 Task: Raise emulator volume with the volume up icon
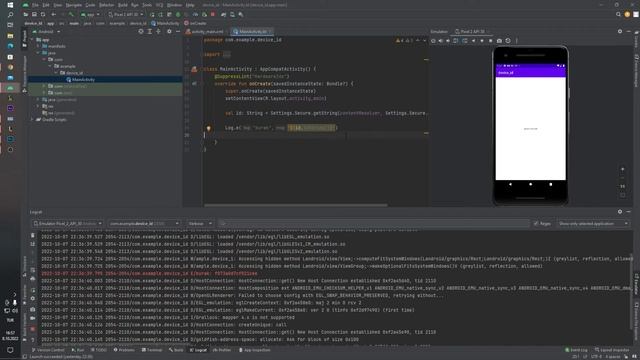(x=441, y=41)
